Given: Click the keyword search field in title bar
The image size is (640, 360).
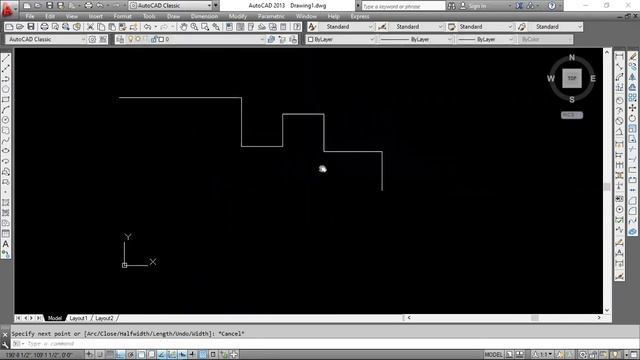Looking at the screenshot, I should coord(403,6).
